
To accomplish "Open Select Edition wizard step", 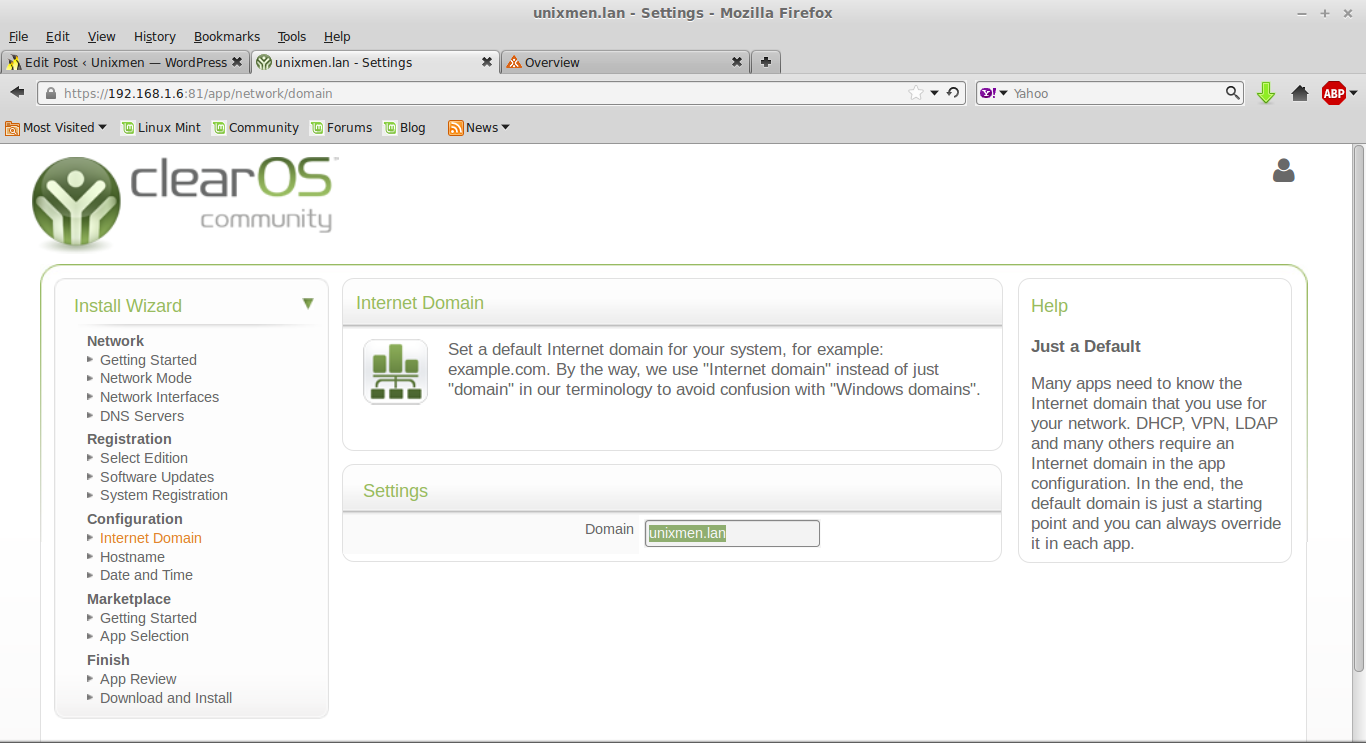I will [x=144, y=458].
